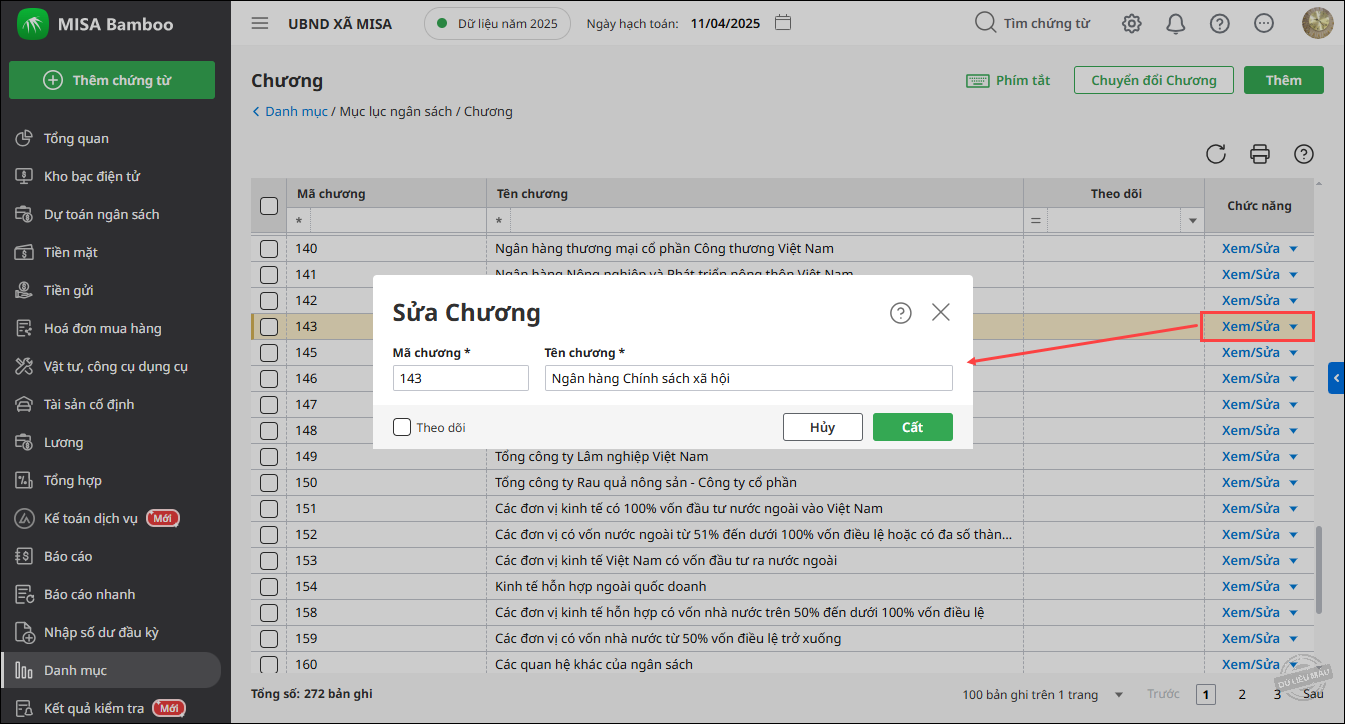Viewport: 1345px width, 724px height.
Task: Expand Xem/Sửa dropdown arrow for row 159
Action: 1293,638
